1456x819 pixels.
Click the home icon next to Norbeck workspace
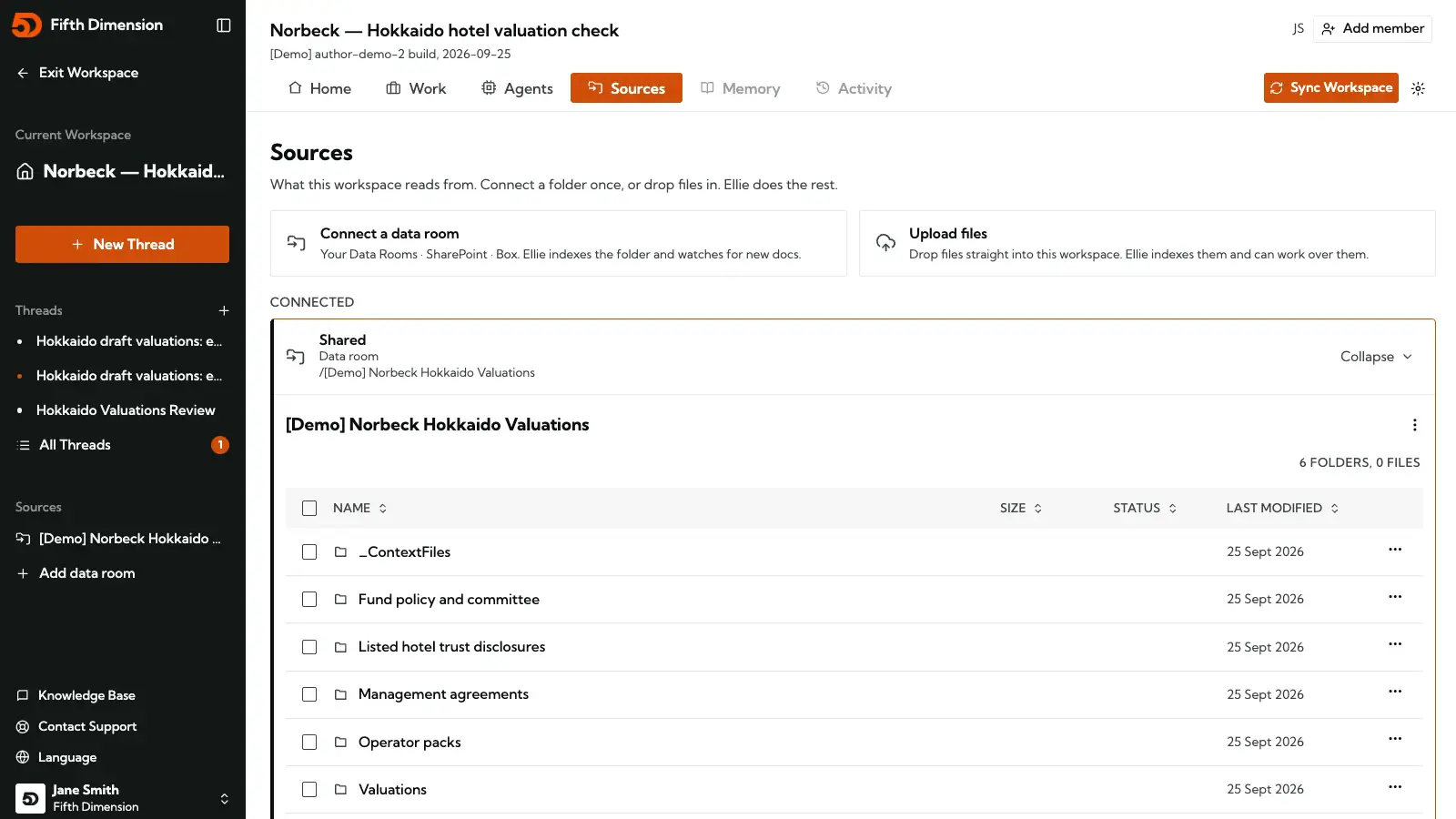25,171
